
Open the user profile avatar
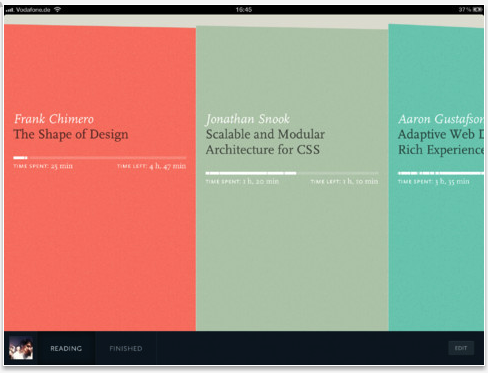(21, 348)
